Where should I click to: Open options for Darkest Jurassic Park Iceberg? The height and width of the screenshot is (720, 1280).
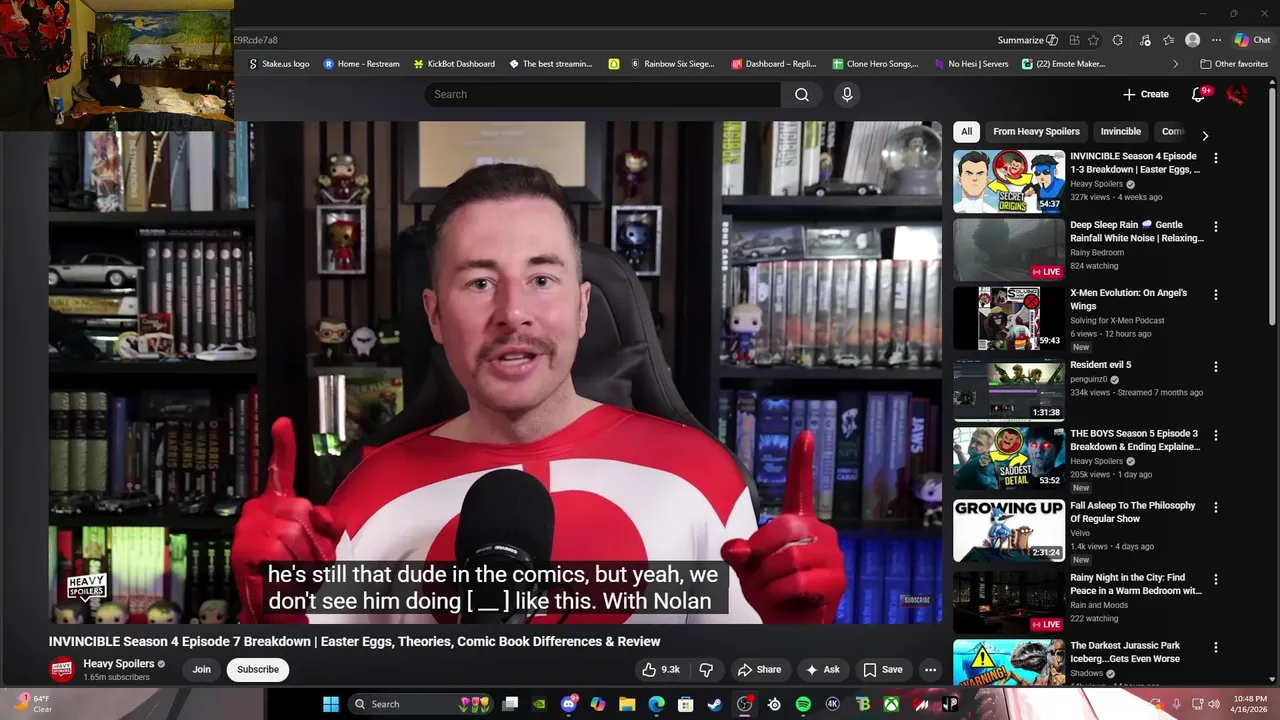1216,648
